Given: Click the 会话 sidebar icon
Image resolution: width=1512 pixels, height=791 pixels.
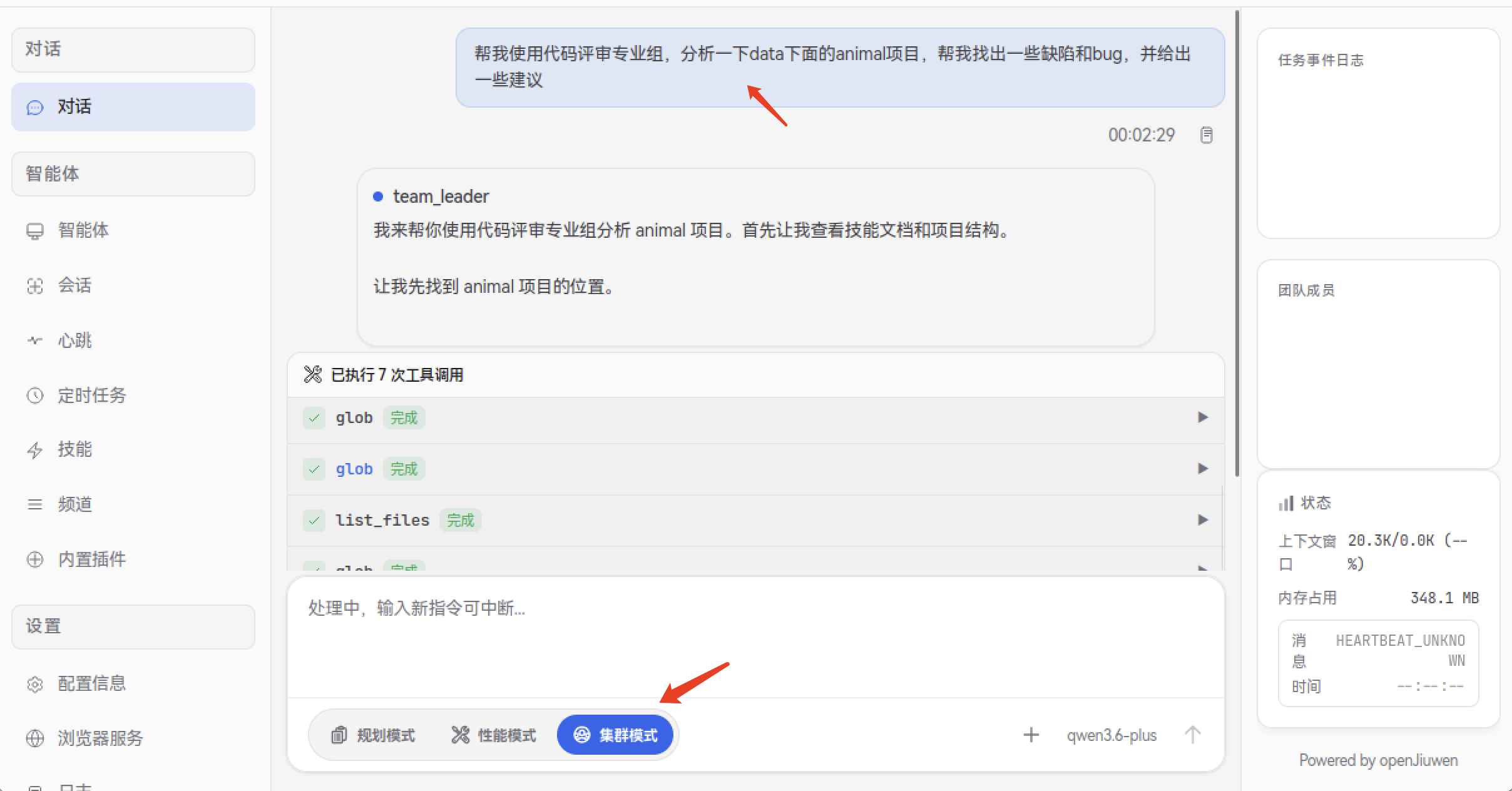Looking at the screenshot, I should click(x=35, y=286).
